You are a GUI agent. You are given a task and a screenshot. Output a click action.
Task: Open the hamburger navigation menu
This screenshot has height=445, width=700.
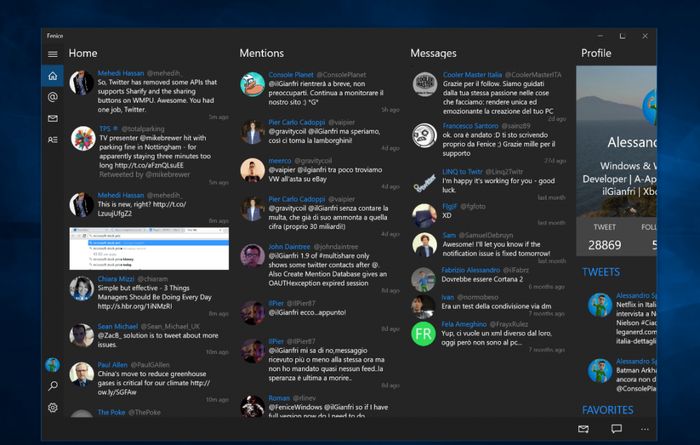(x=52, y=52)
